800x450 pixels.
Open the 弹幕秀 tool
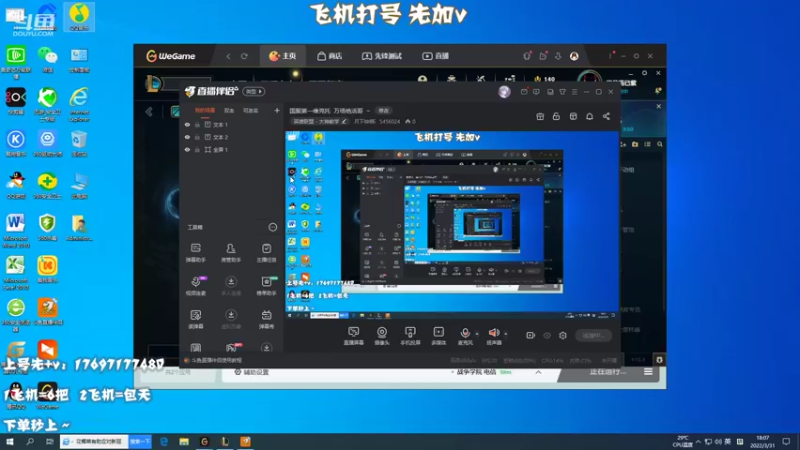pyautogui.click(x=266, y=319)
